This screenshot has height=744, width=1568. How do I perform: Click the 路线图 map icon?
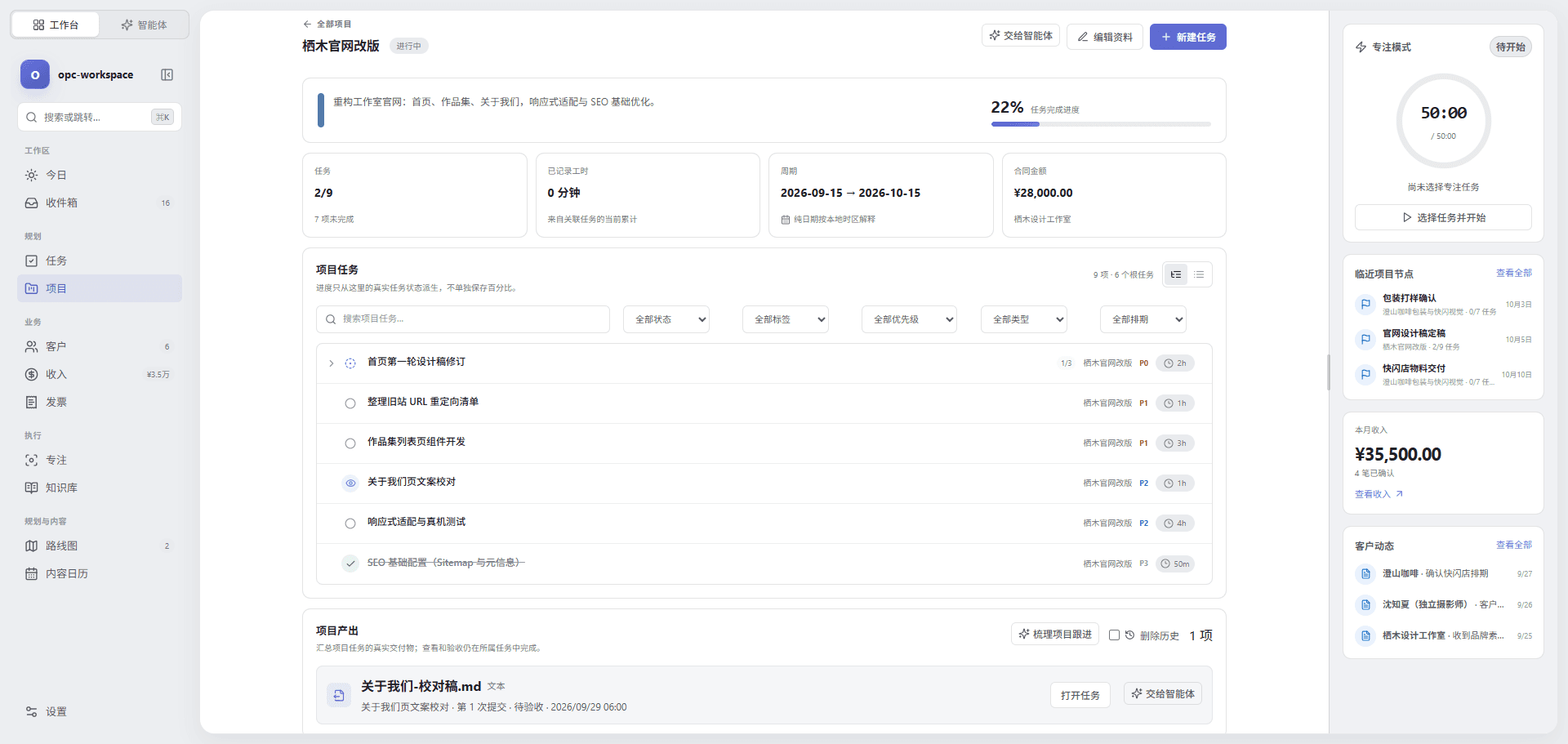(31, 546)
